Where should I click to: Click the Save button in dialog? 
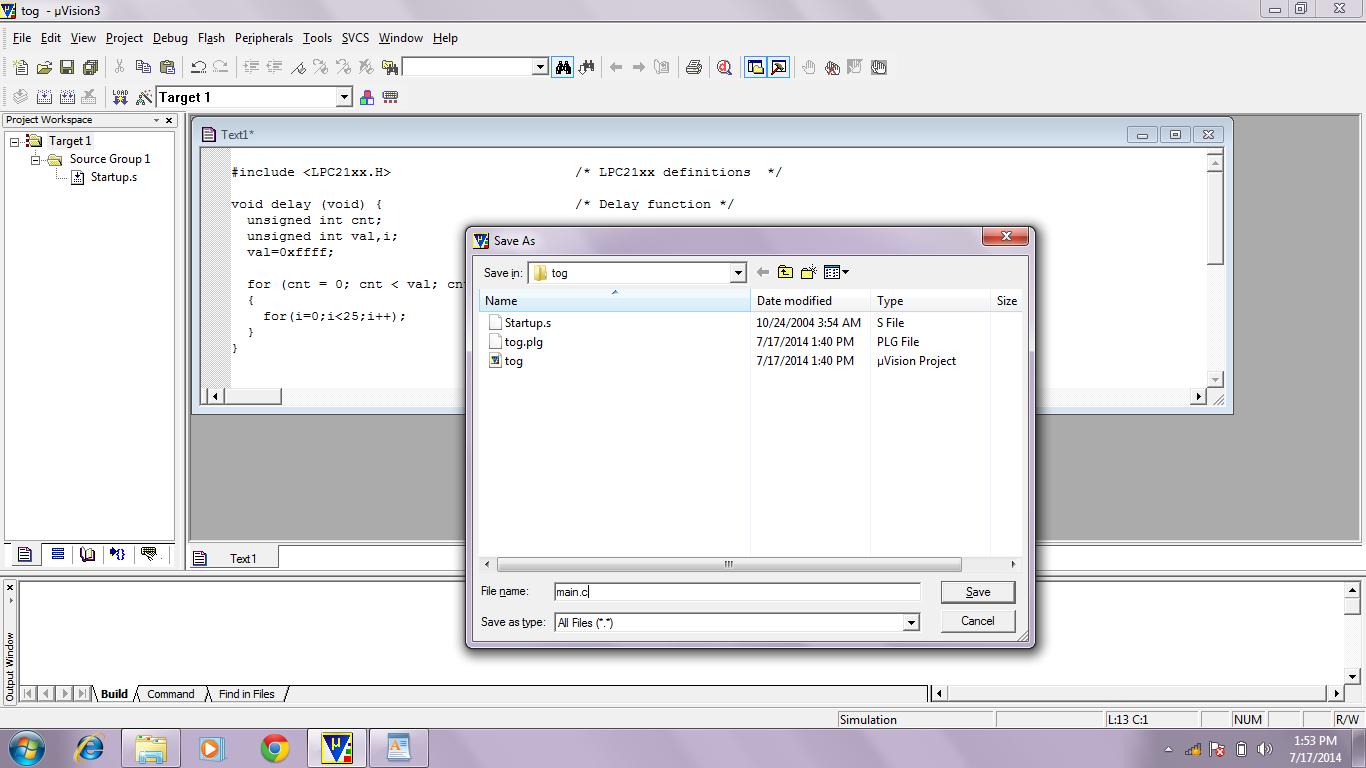click(x=978, y=592)
